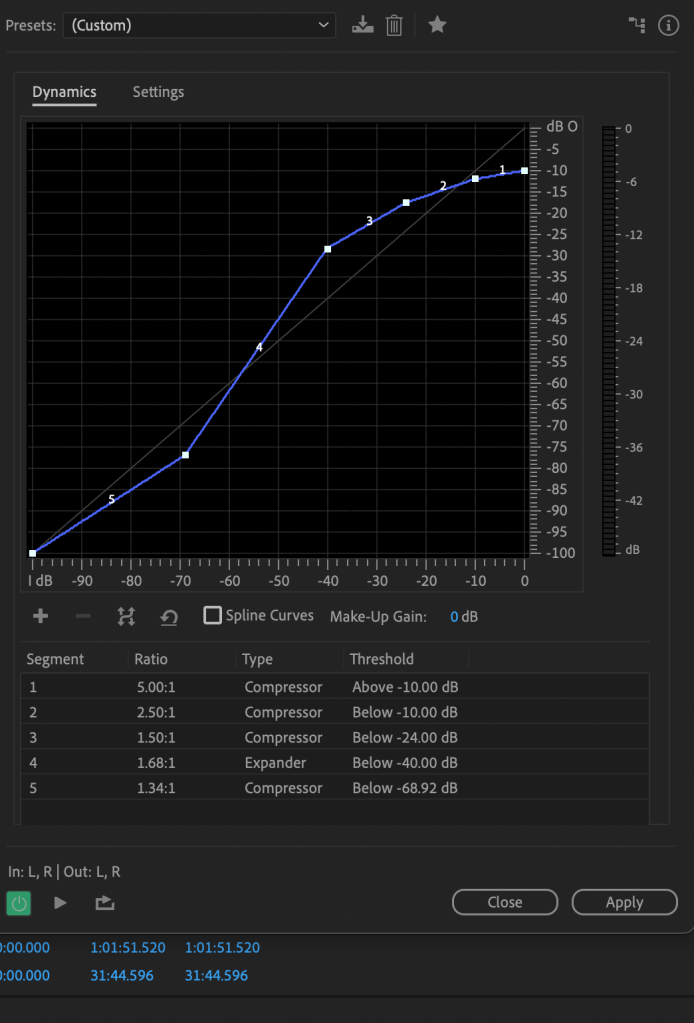The image size is (694, 1023).
Task: Save the current preset settings
Action: click(x=362, y=25)
